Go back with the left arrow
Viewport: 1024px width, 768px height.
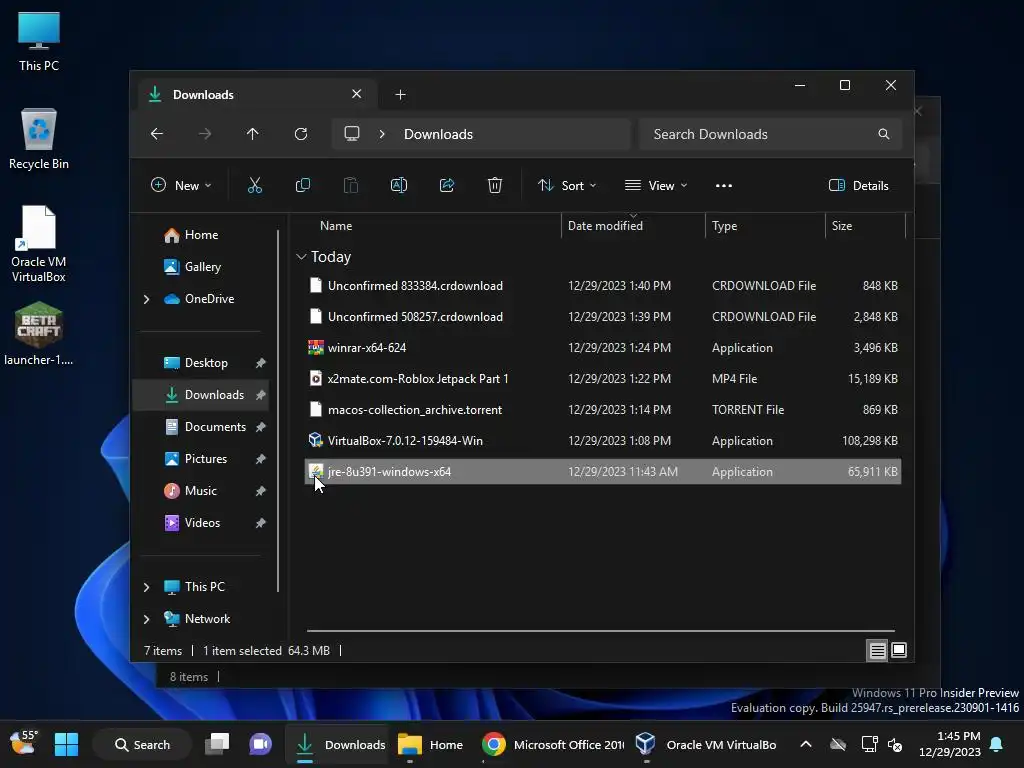pyautogui.click(x=157, y=134)
